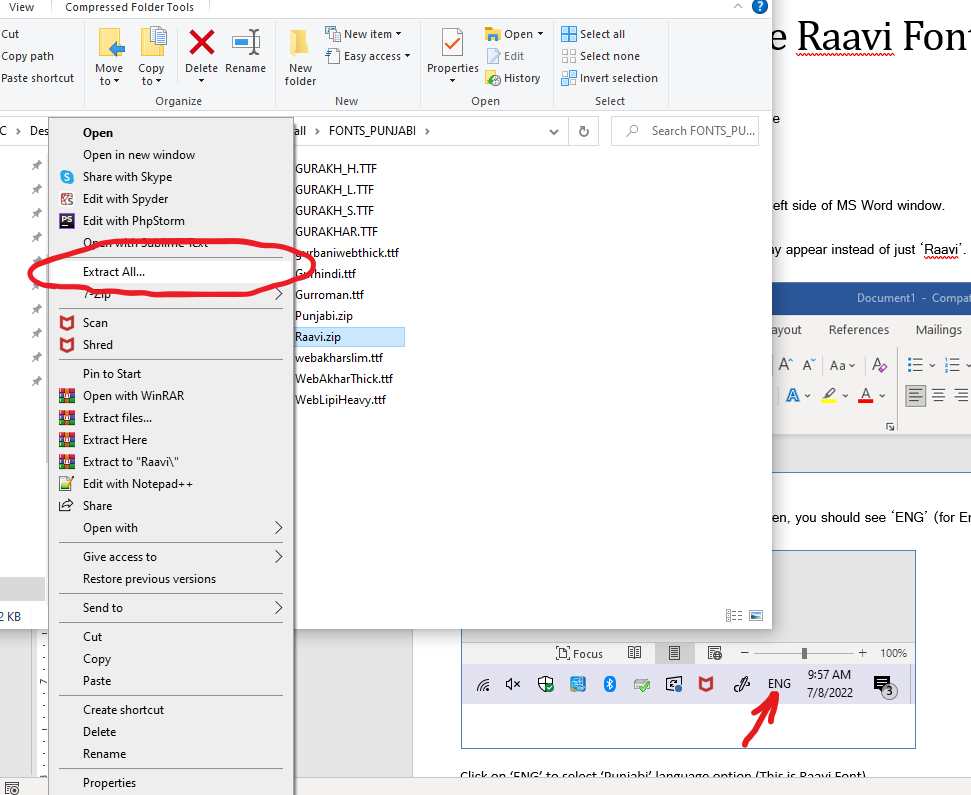Open Explorer Help via the question mark icon
This screenshot has width=971, height=795.
pyautogui.click(x=760, y=7)
